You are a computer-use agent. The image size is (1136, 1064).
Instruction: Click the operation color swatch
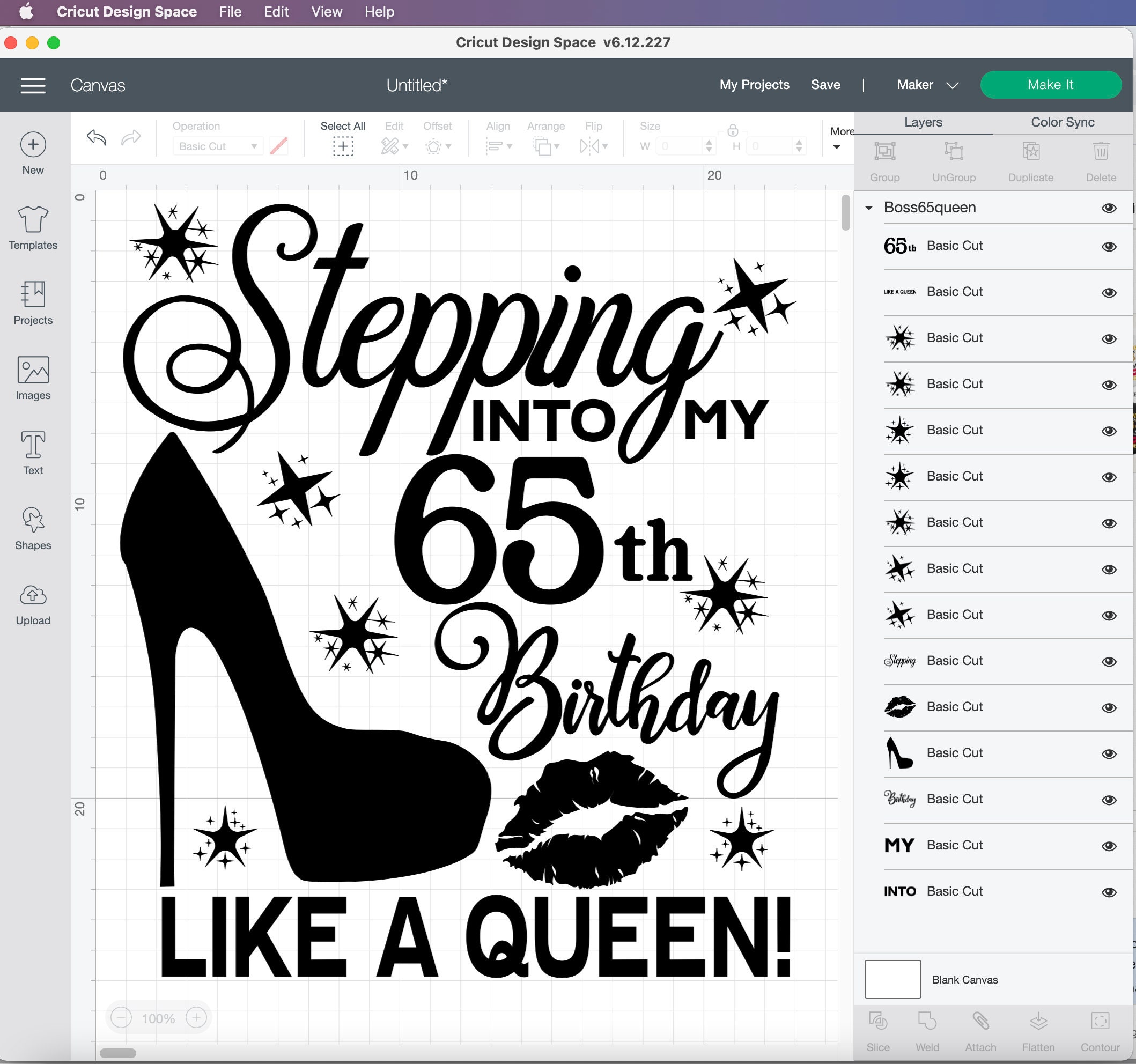pos(279,146)
